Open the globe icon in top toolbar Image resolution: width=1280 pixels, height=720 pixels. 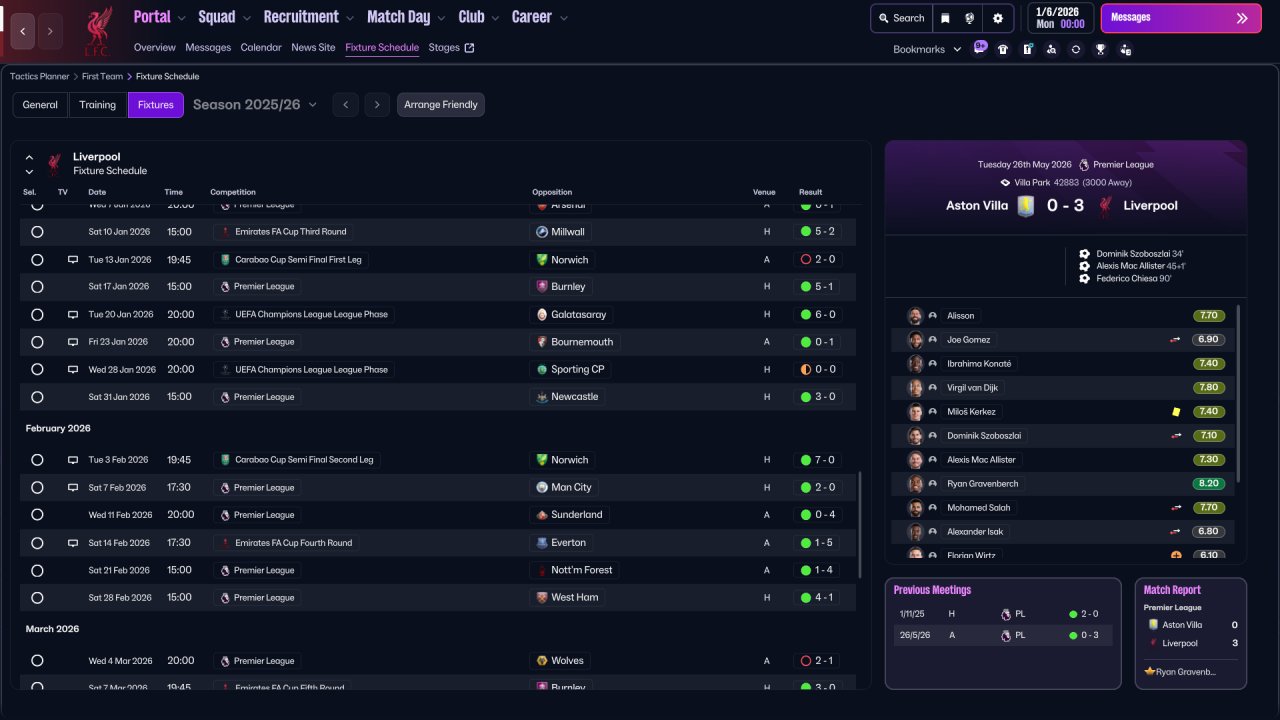(970, 18)
